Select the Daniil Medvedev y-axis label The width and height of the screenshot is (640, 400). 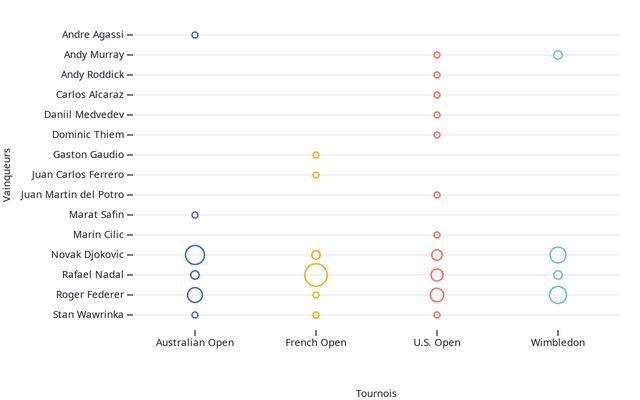click(x=84, y=115)
